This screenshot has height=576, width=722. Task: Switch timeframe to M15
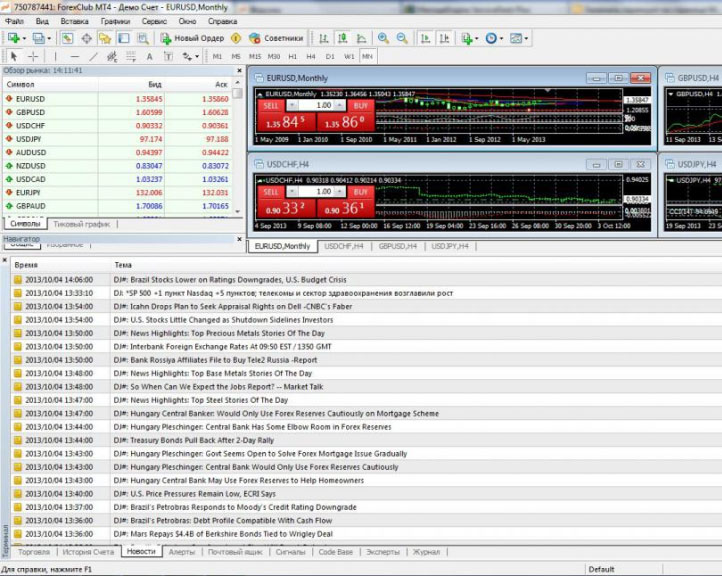tap(255, 56)
